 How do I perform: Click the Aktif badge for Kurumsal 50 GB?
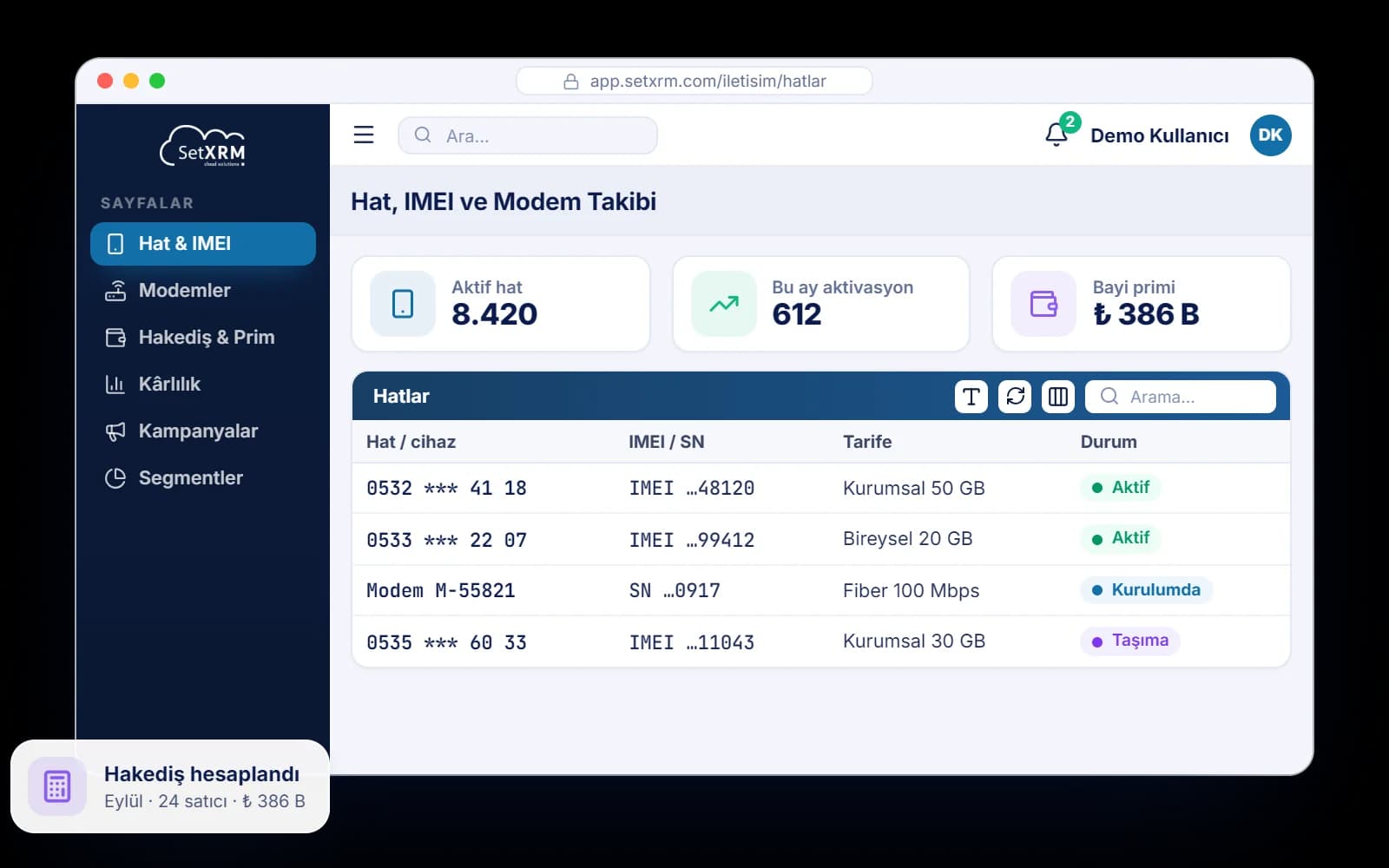1121,488
